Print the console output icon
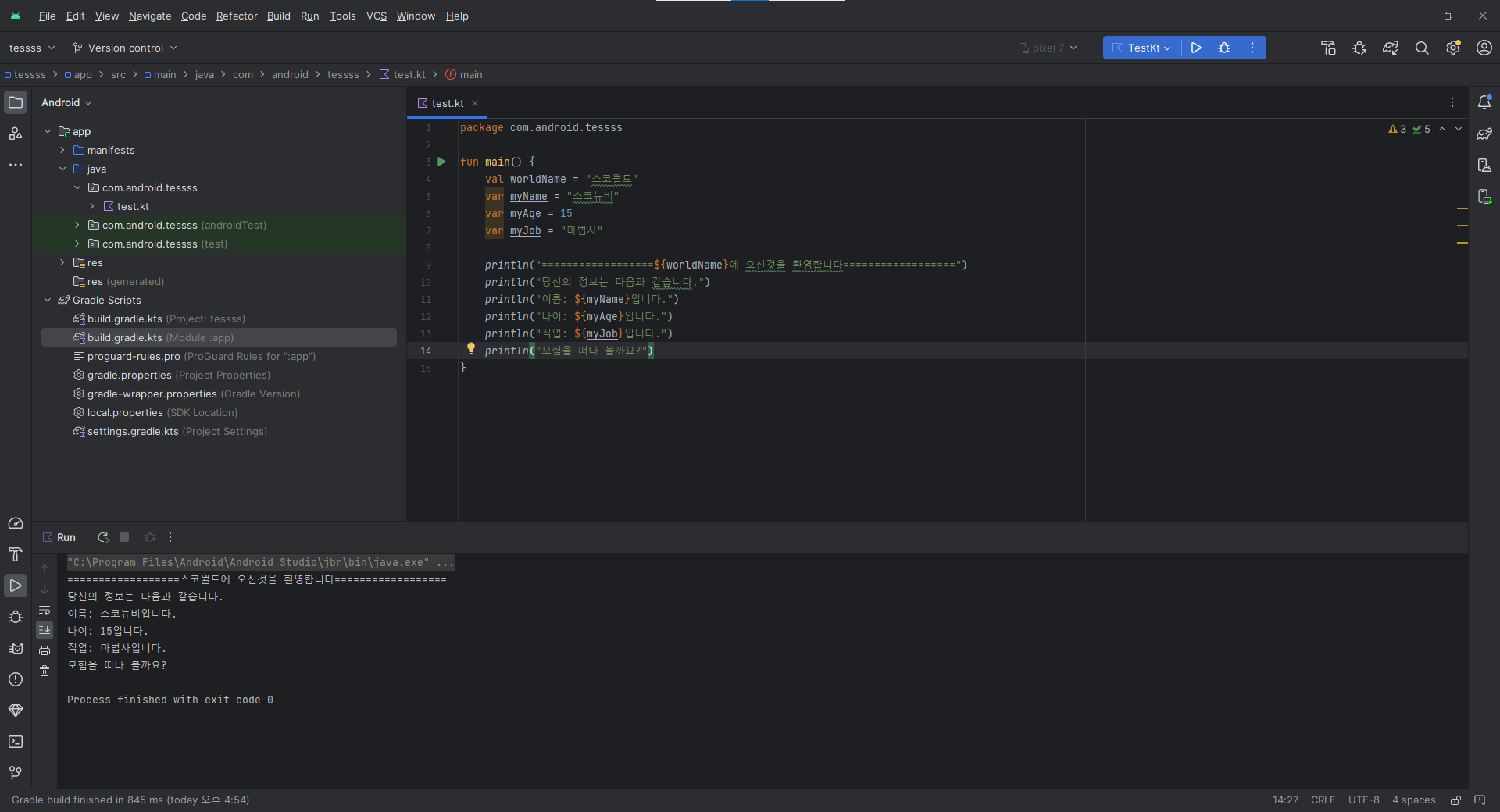The height and width of the screenshot is (812, 1500). 45,650
